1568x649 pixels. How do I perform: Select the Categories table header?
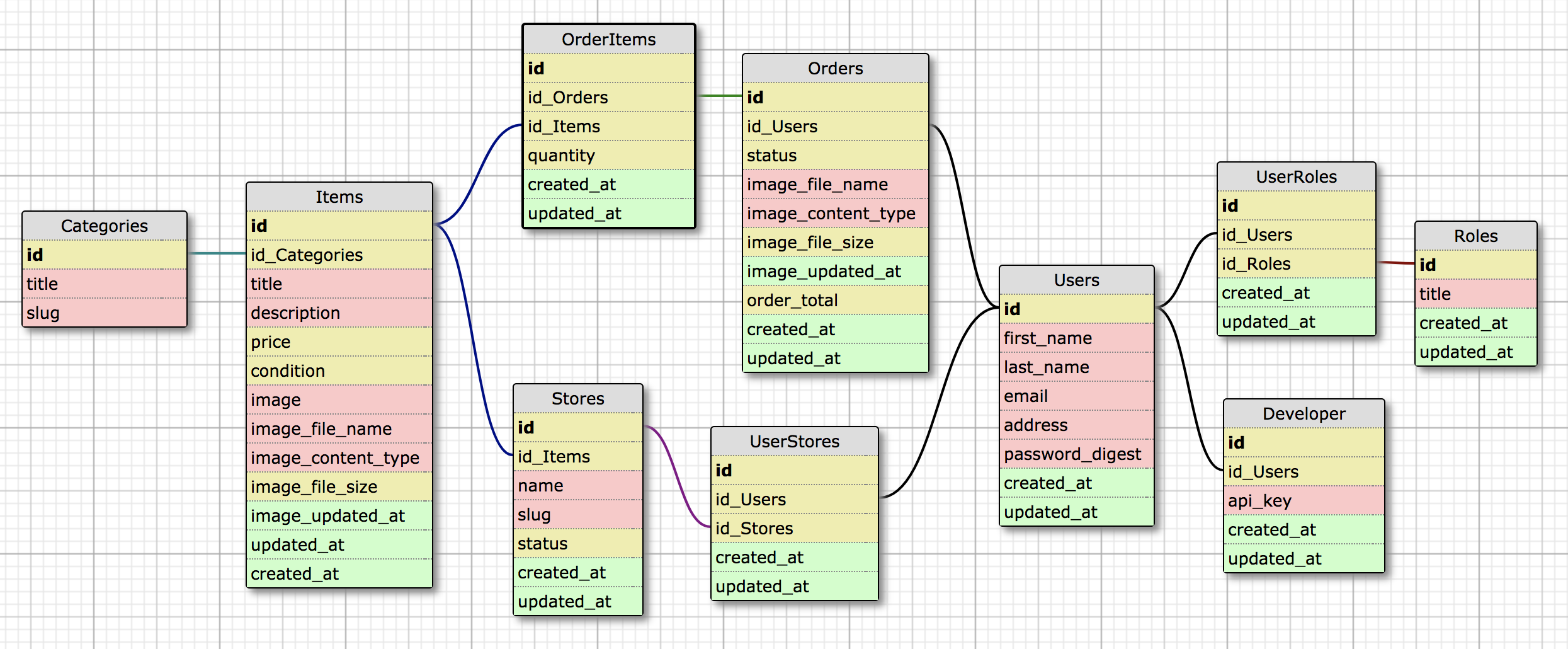point(105,226)
